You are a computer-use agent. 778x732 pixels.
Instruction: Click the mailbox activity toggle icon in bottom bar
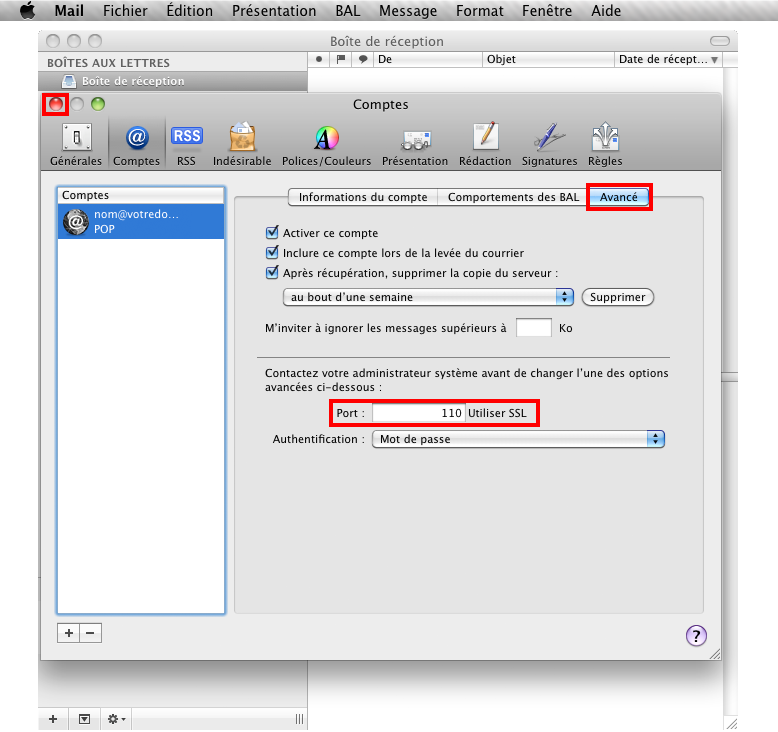(84, 719)
